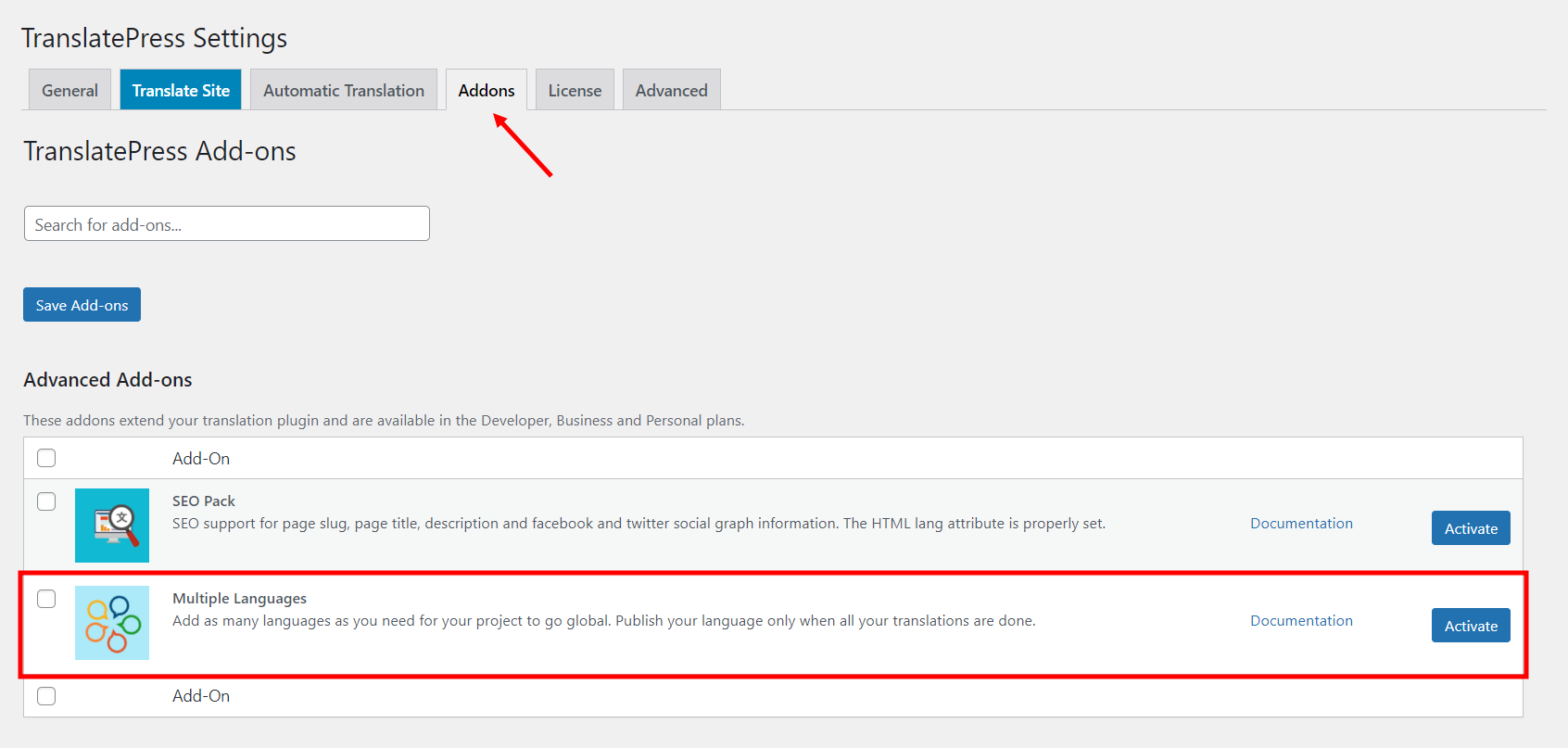Viewport: 1568px width, 748px height.
Task: Tick the select-all checkbox in table header
Action: tap(46, 458)
